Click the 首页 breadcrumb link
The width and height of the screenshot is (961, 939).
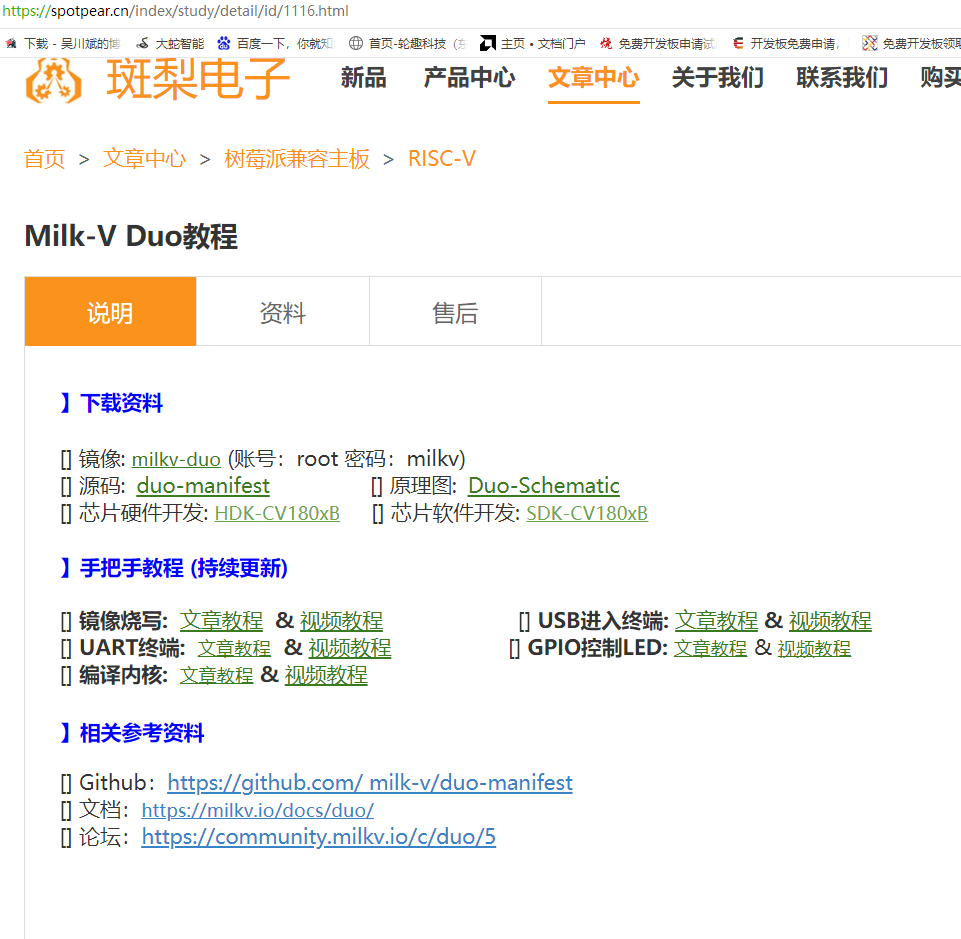(x=44, y=159)
